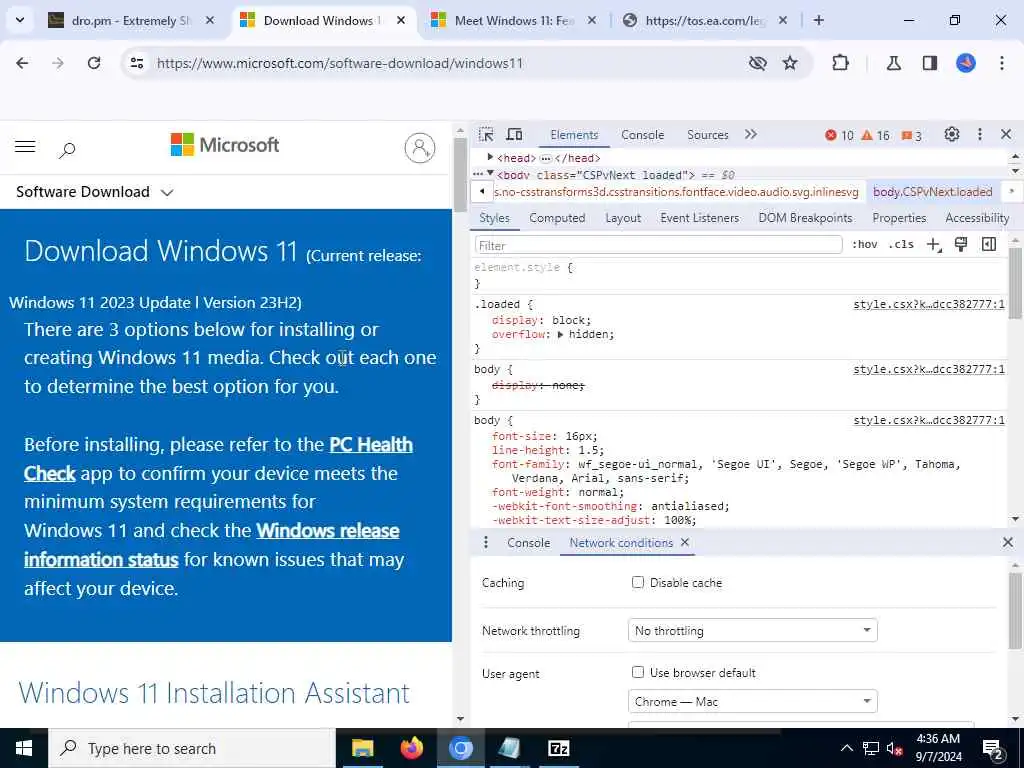Open the Properties tab
The height and width of the screenshot is (768, 1024).
899,217
